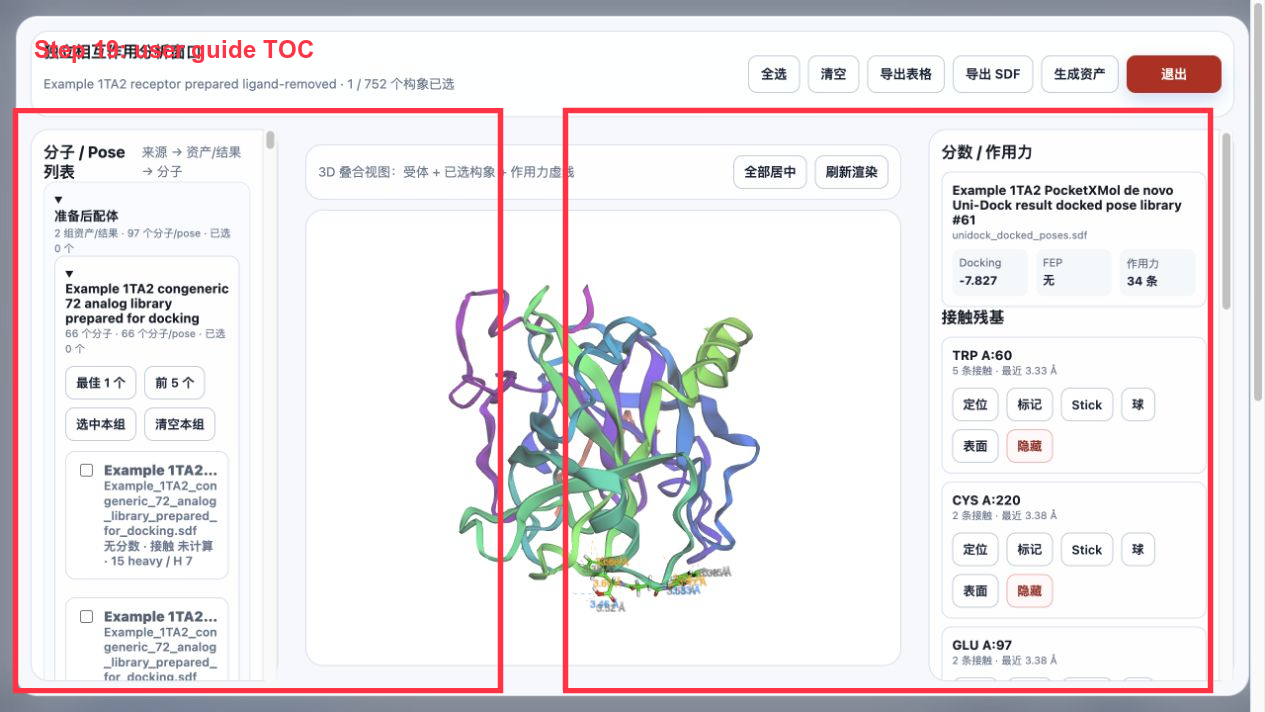Click contact summary text under CYS A:220

click(1004, 516)
